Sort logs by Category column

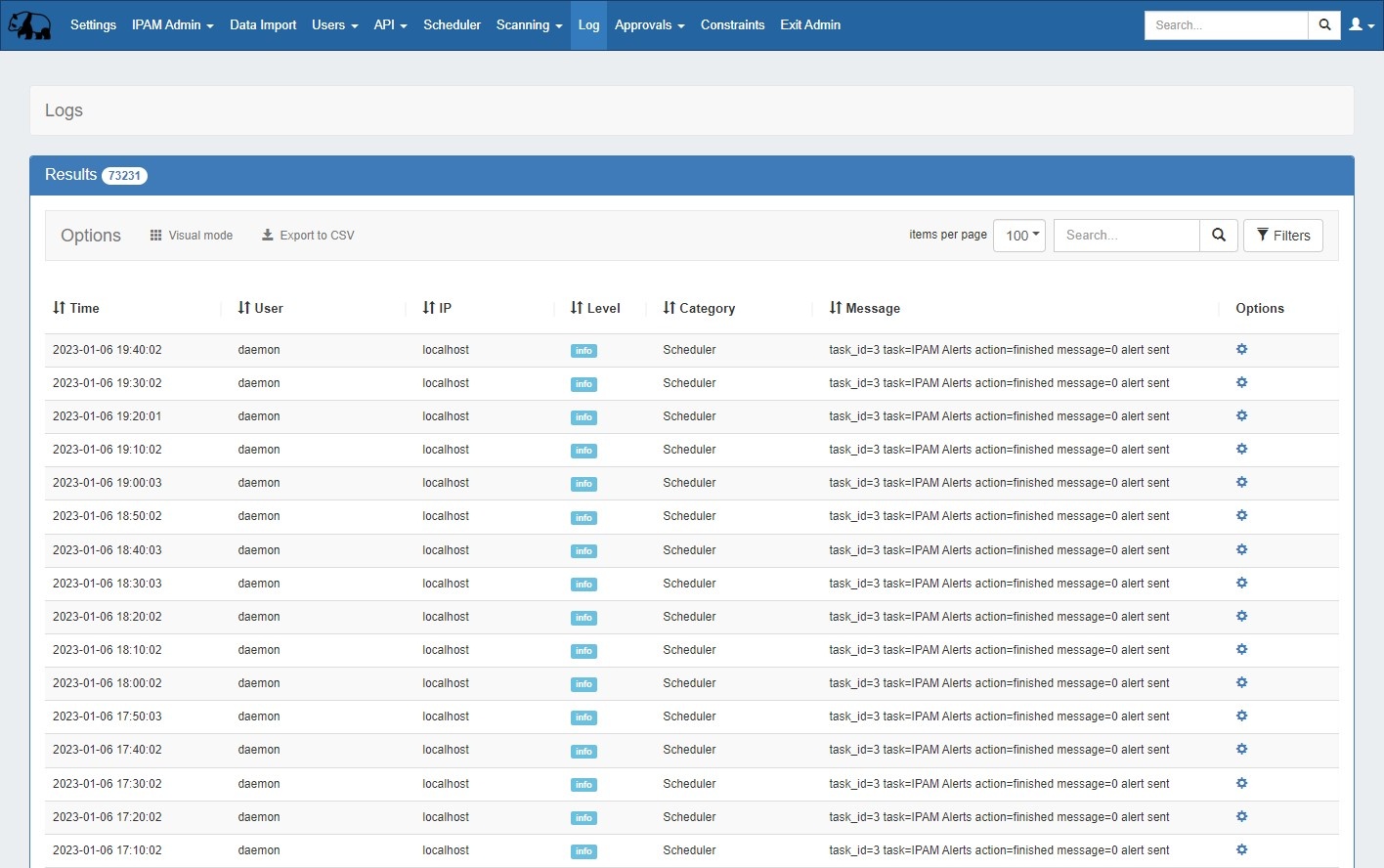699,308
